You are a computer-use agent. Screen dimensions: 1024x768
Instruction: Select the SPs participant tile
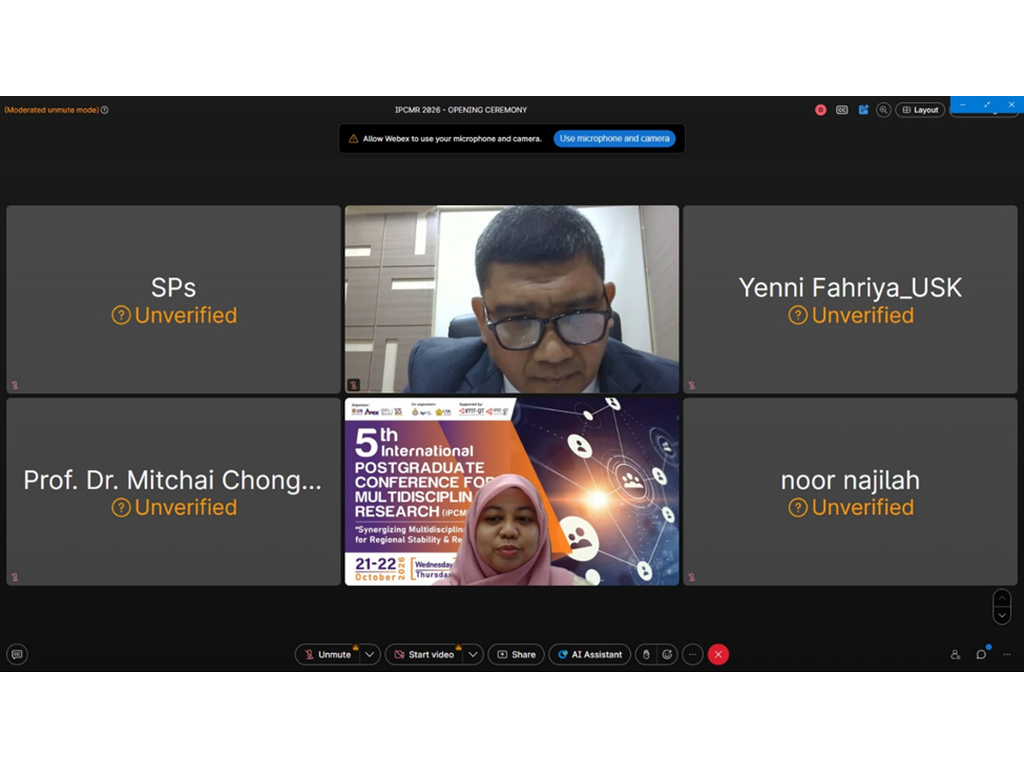click(x=174, y=300)
